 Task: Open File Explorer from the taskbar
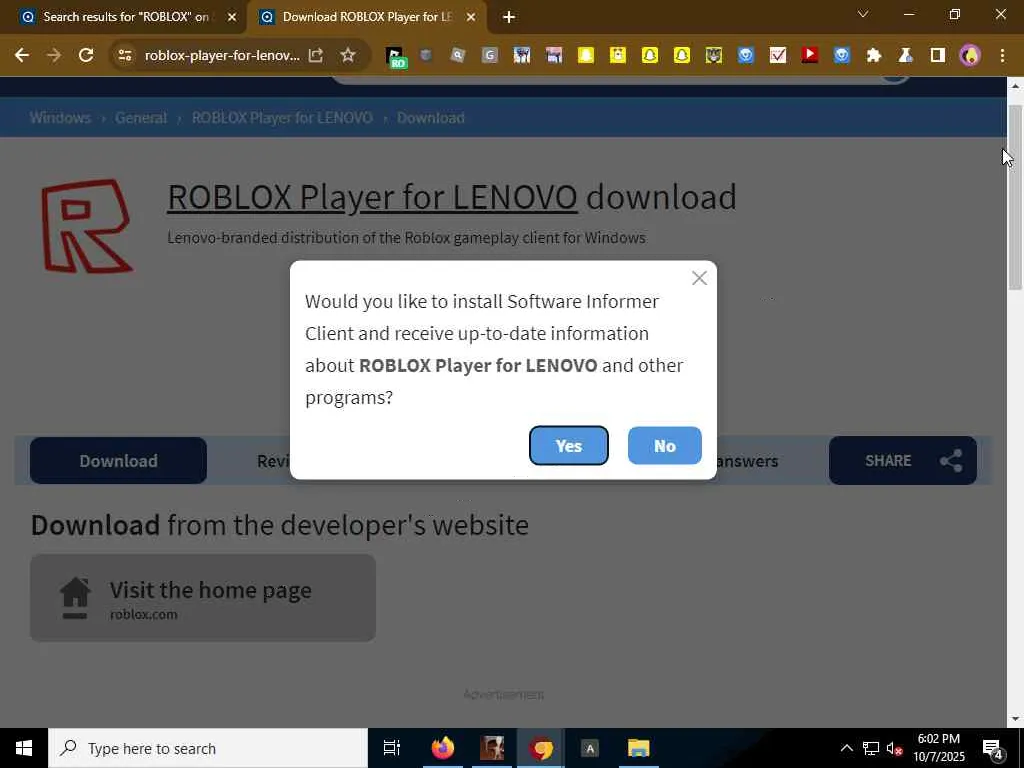[x=639, y=748]
